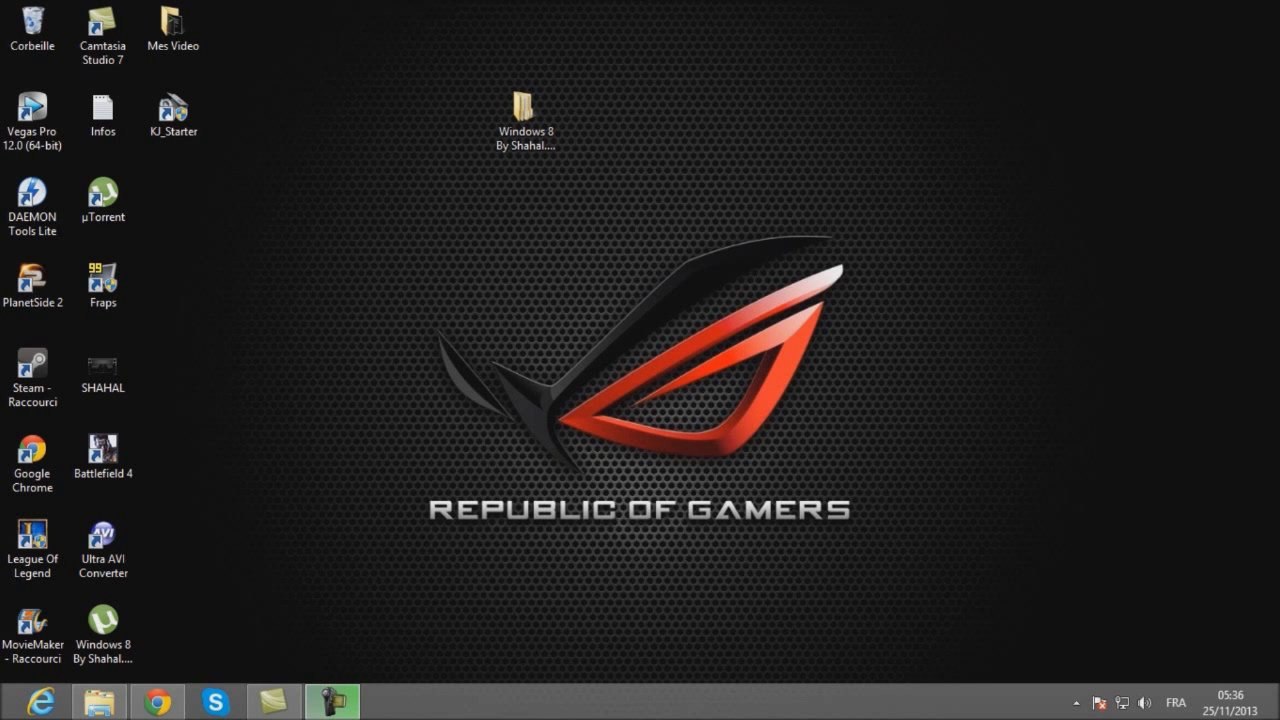Select the Camtasia Studio 7 desktop shortcut
The width and height of the screenshot is (1280, 720).
pyautogui.click(x=103, y=36)
